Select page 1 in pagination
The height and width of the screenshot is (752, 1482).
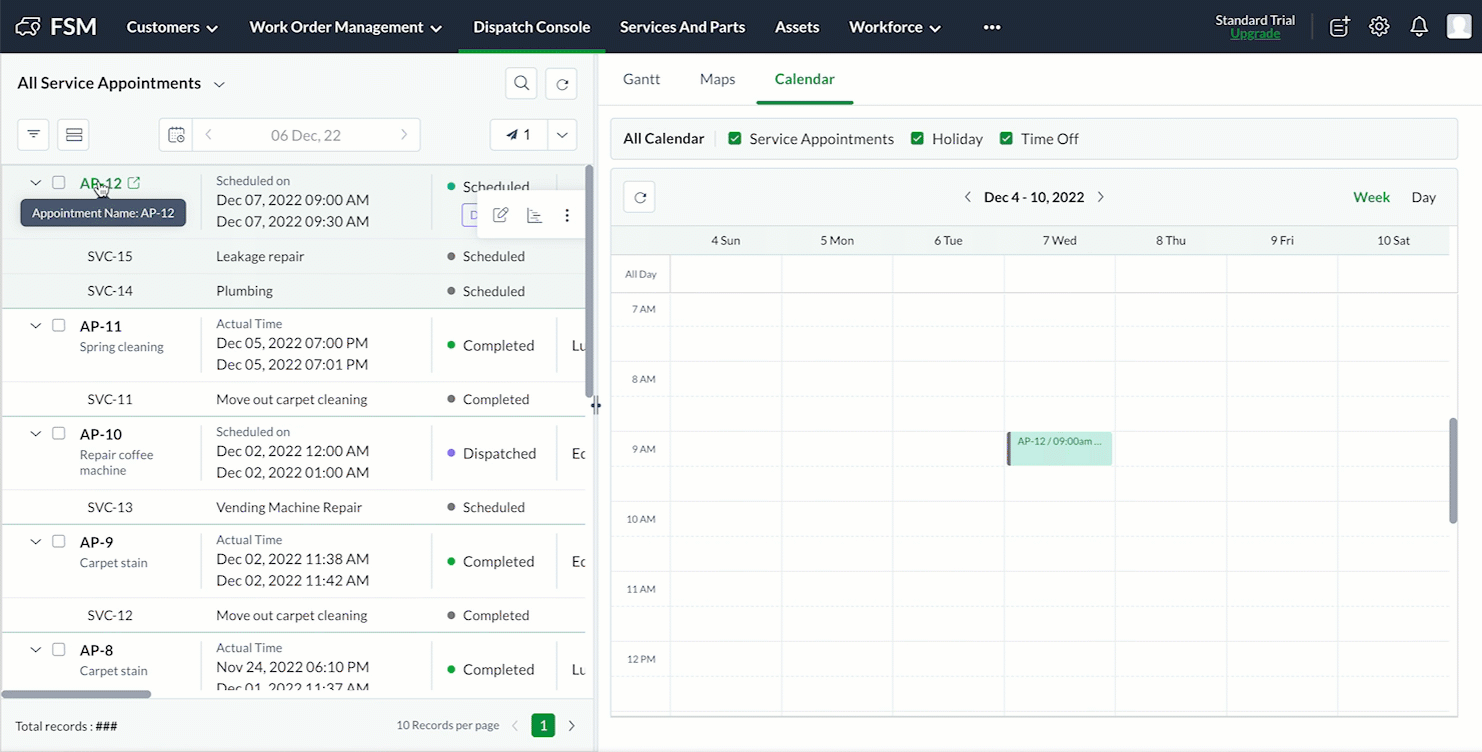(x=543, y=726)
